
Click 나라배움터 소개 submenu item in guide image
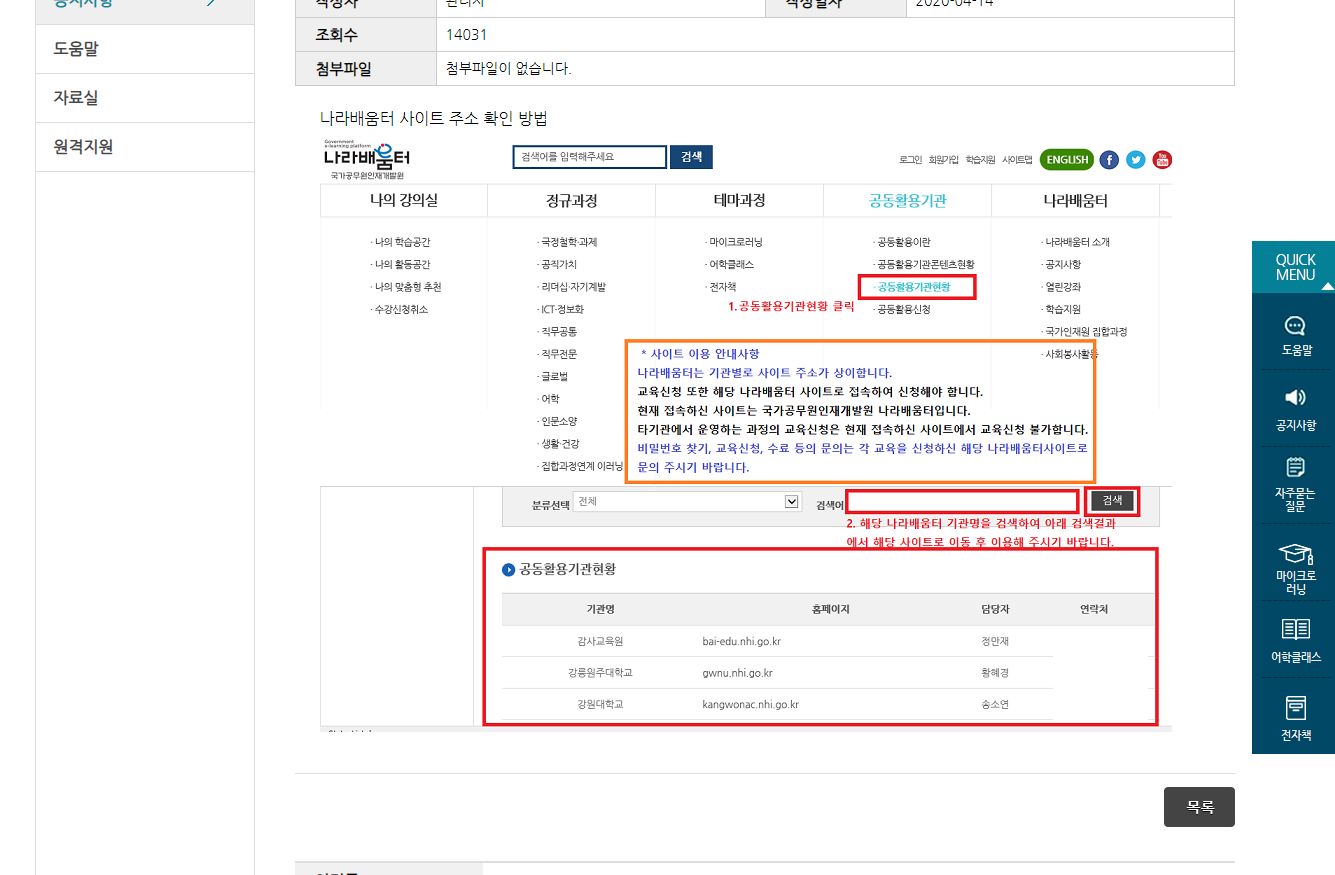1075,242
